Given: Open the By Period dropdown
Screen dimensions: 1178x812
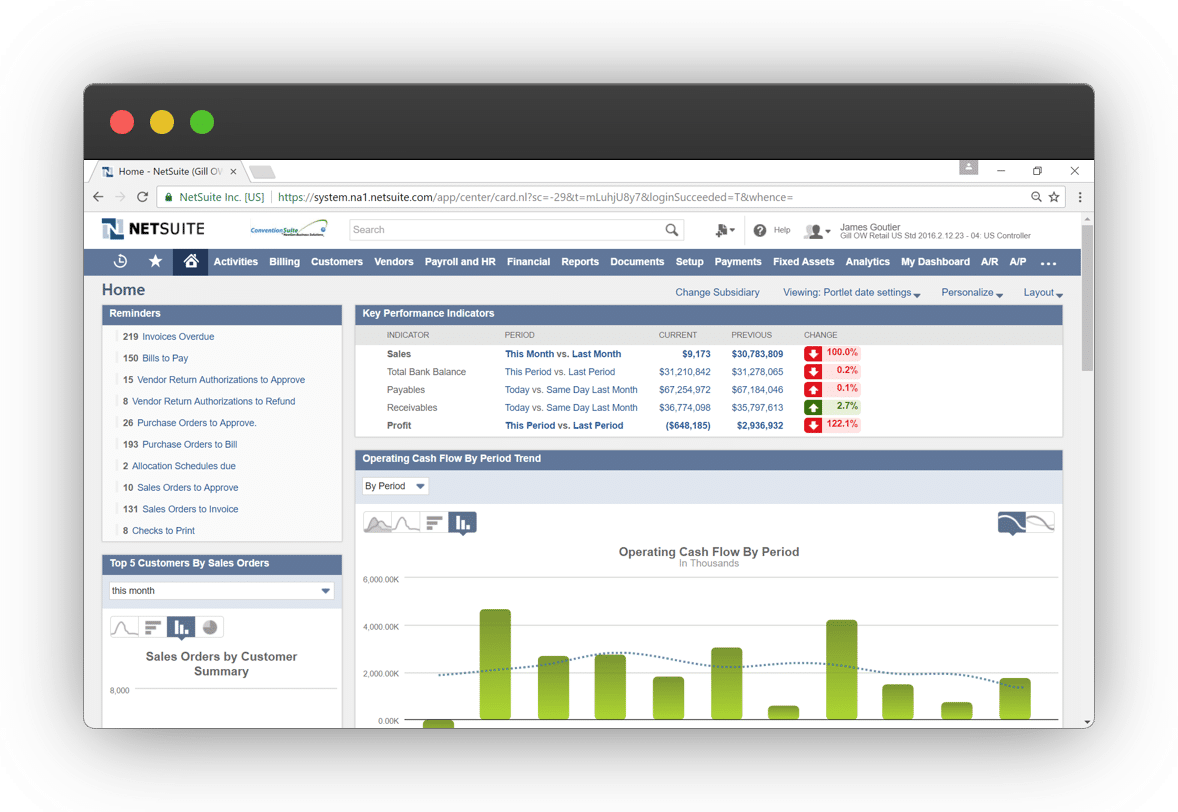Looking at the screenshot, I should click(x=395, y=486).
